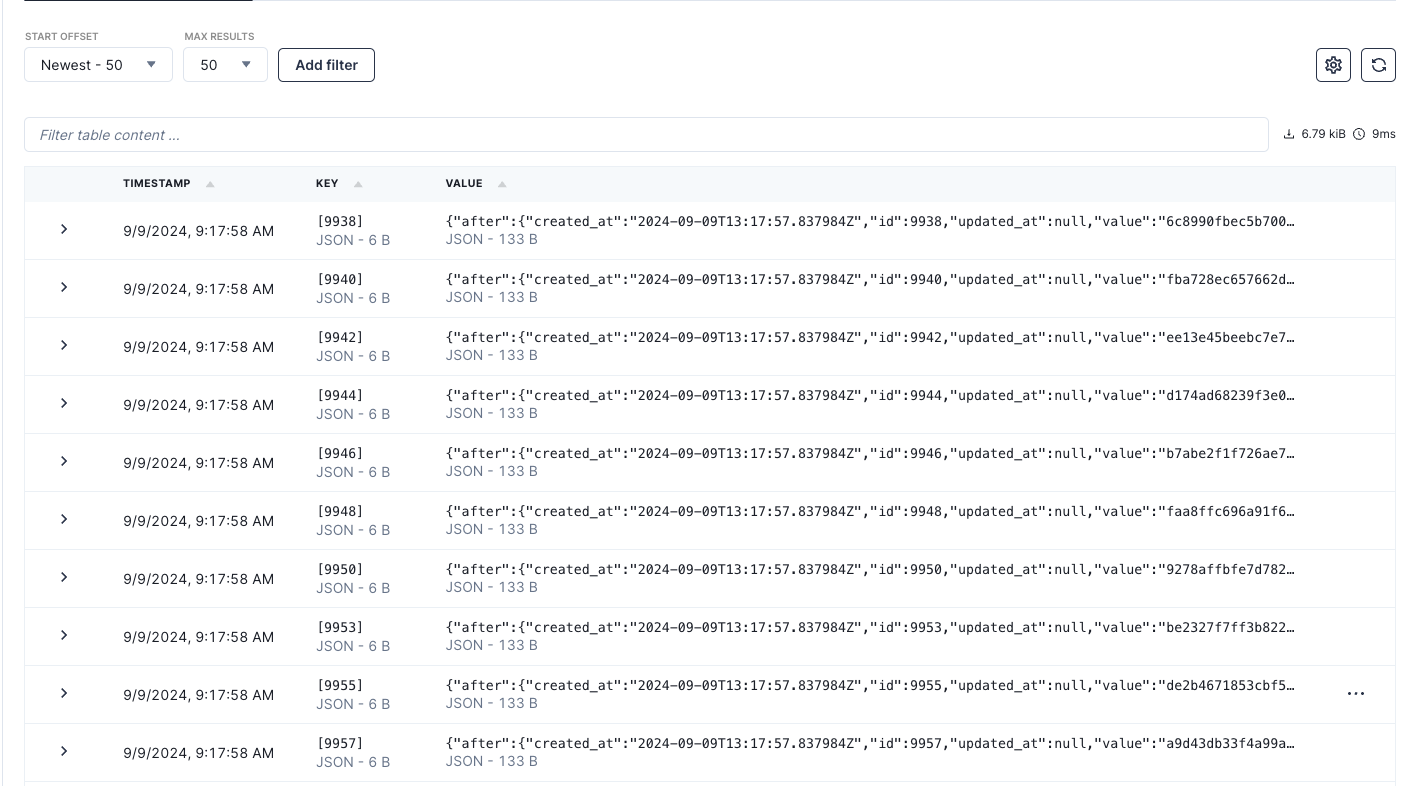The image size is (1410, 786).
Task: Click the timestamp in the 9938 row
Action: pyautogui.click(x=198, y=231)
